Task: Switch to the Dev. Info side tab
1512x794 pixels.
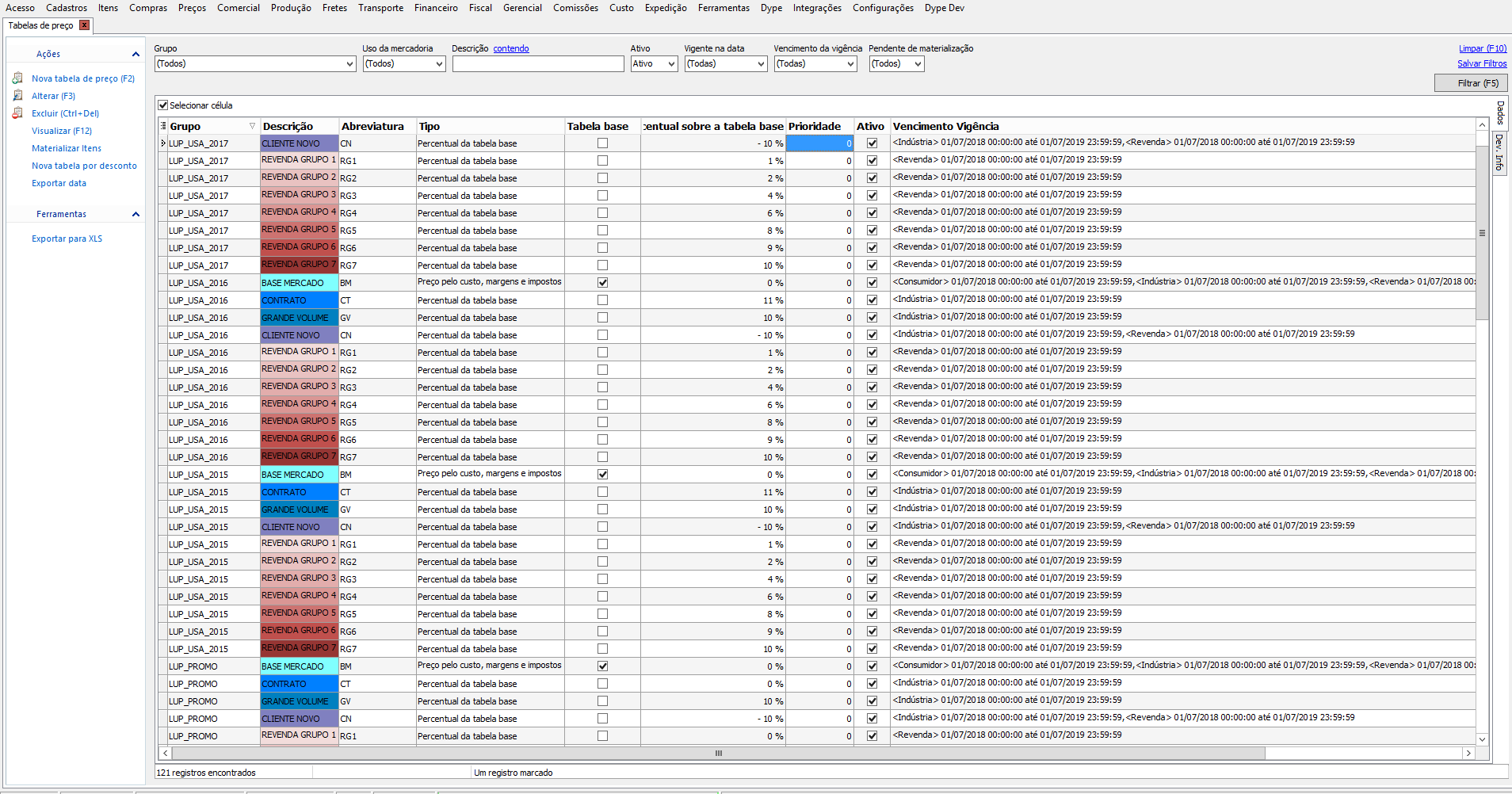Action: pos(1500,152)
